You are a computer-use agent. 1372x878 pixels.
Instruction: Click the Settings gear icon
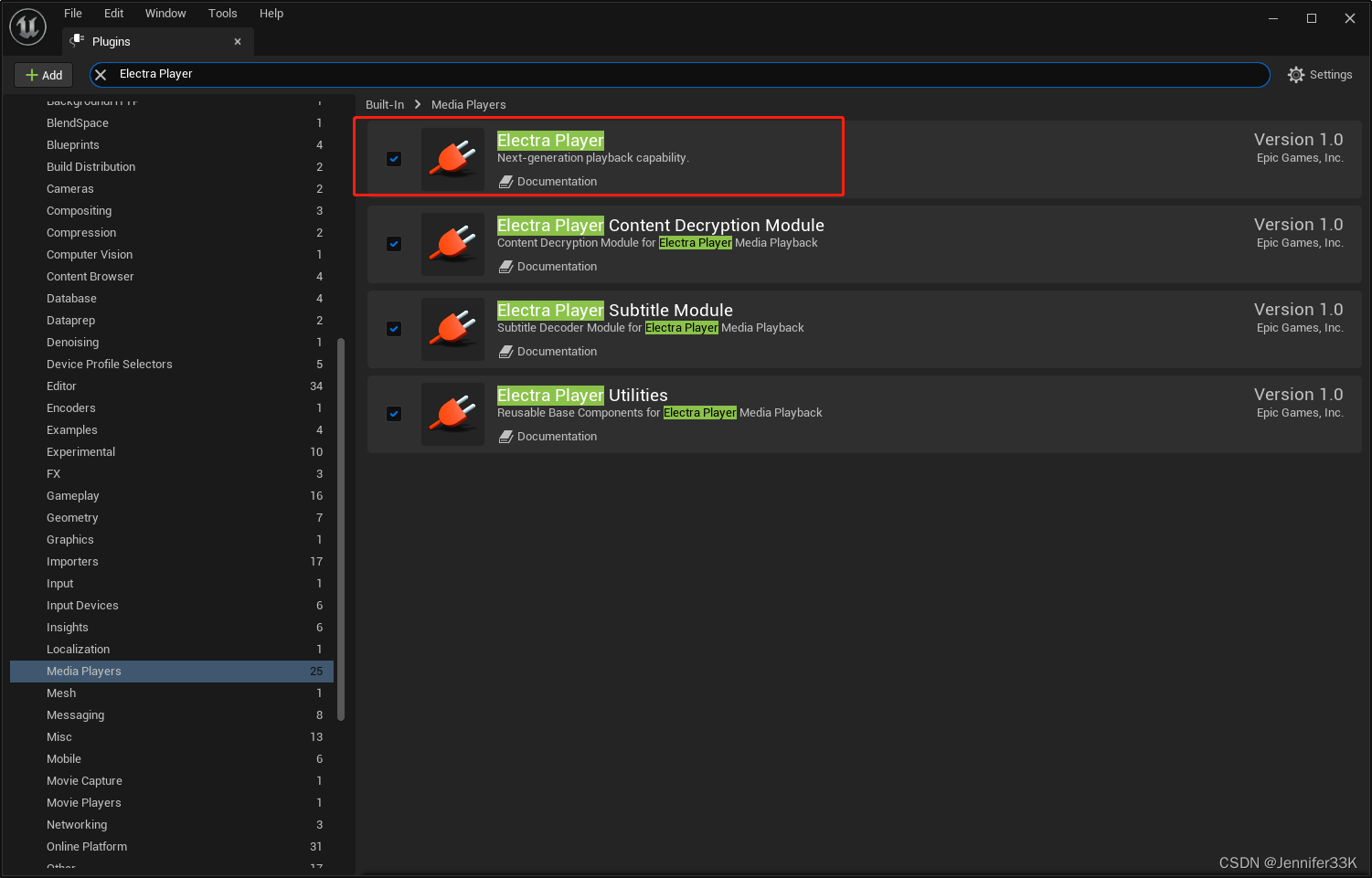(x=1296, y=75)
